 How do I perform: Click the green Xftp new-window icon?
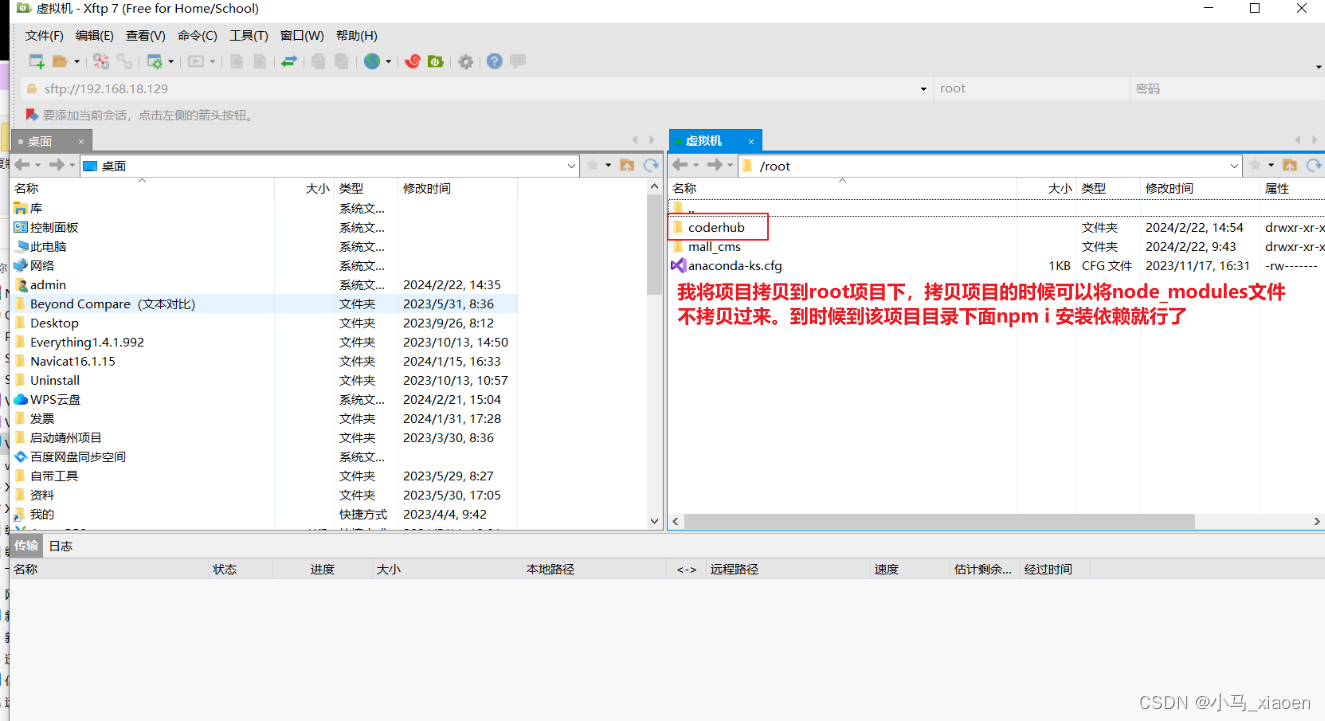(x=436, y=62)
